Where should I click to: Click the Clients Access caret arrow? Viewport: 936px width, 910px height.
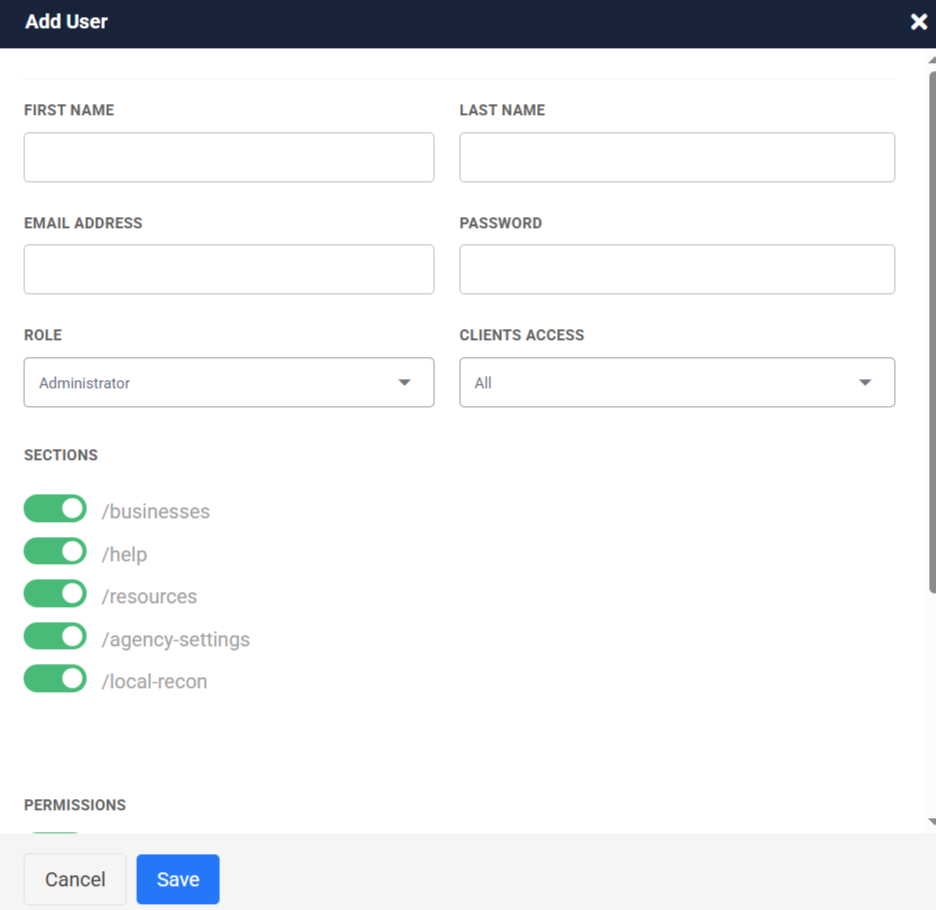click(865, 383)
